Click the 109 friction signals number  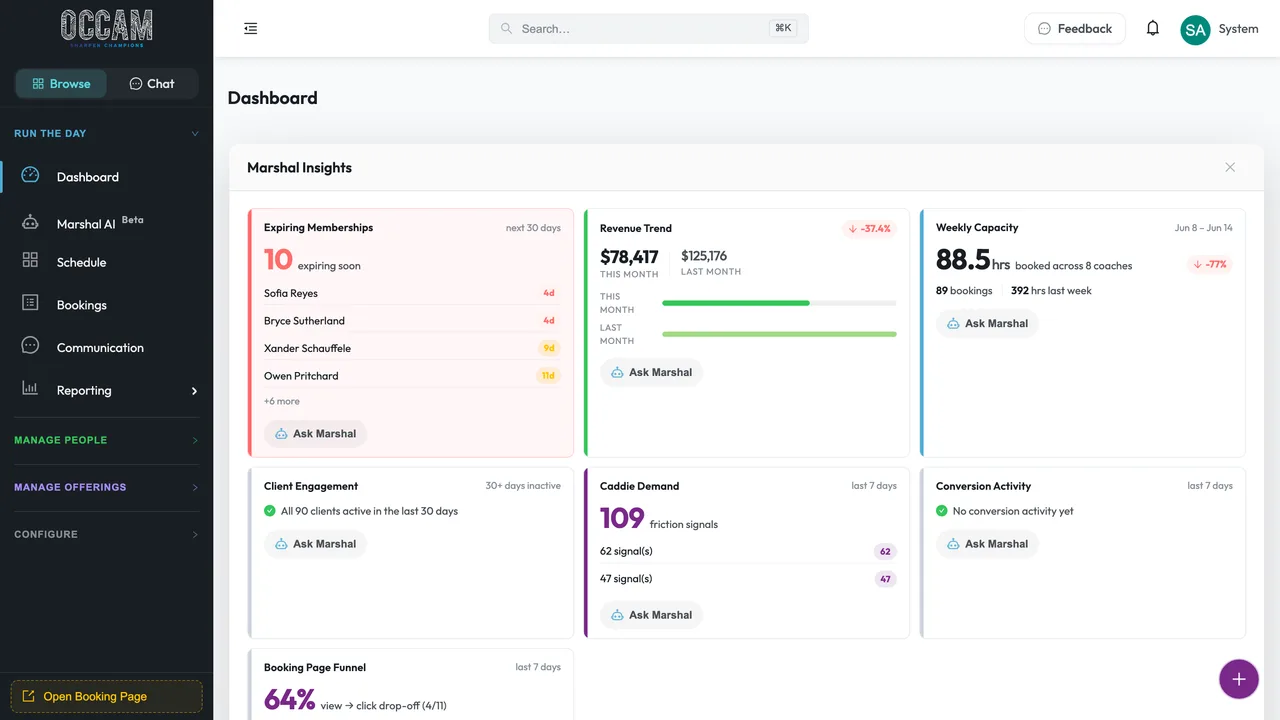(x=622, y=518)
